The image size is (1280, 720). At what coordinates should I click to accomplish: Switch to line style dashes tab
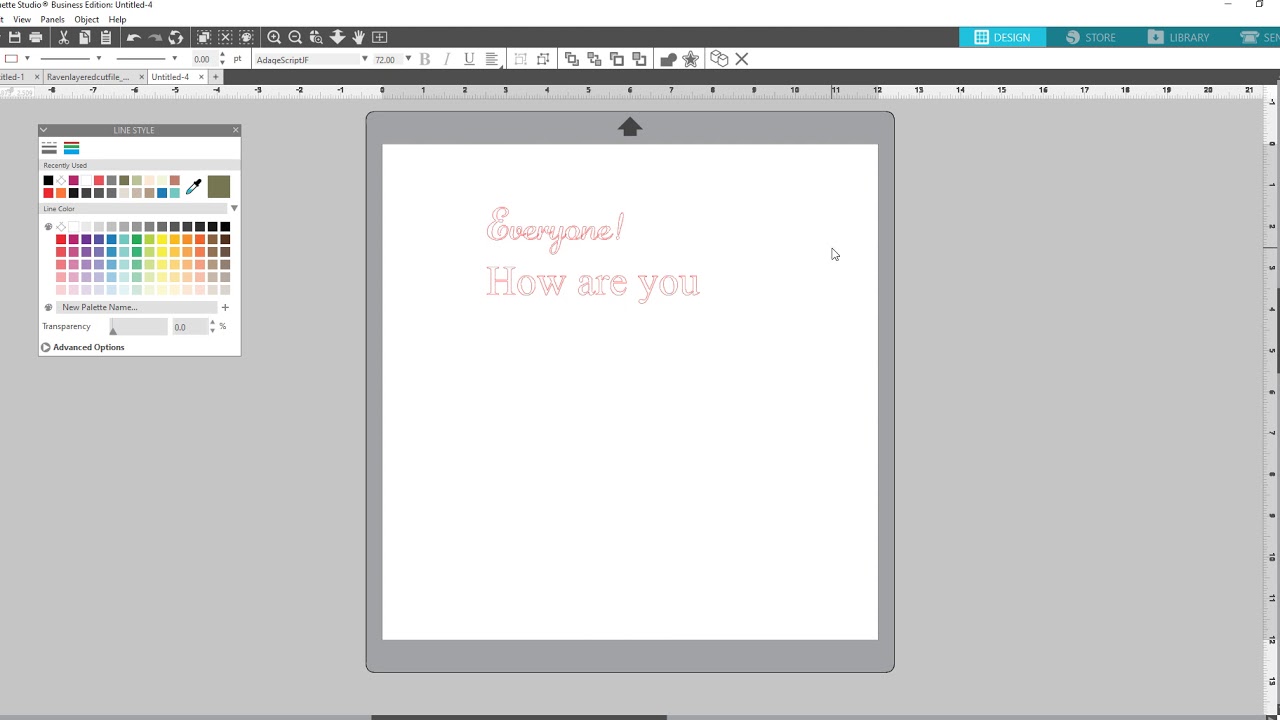(49, 148)
